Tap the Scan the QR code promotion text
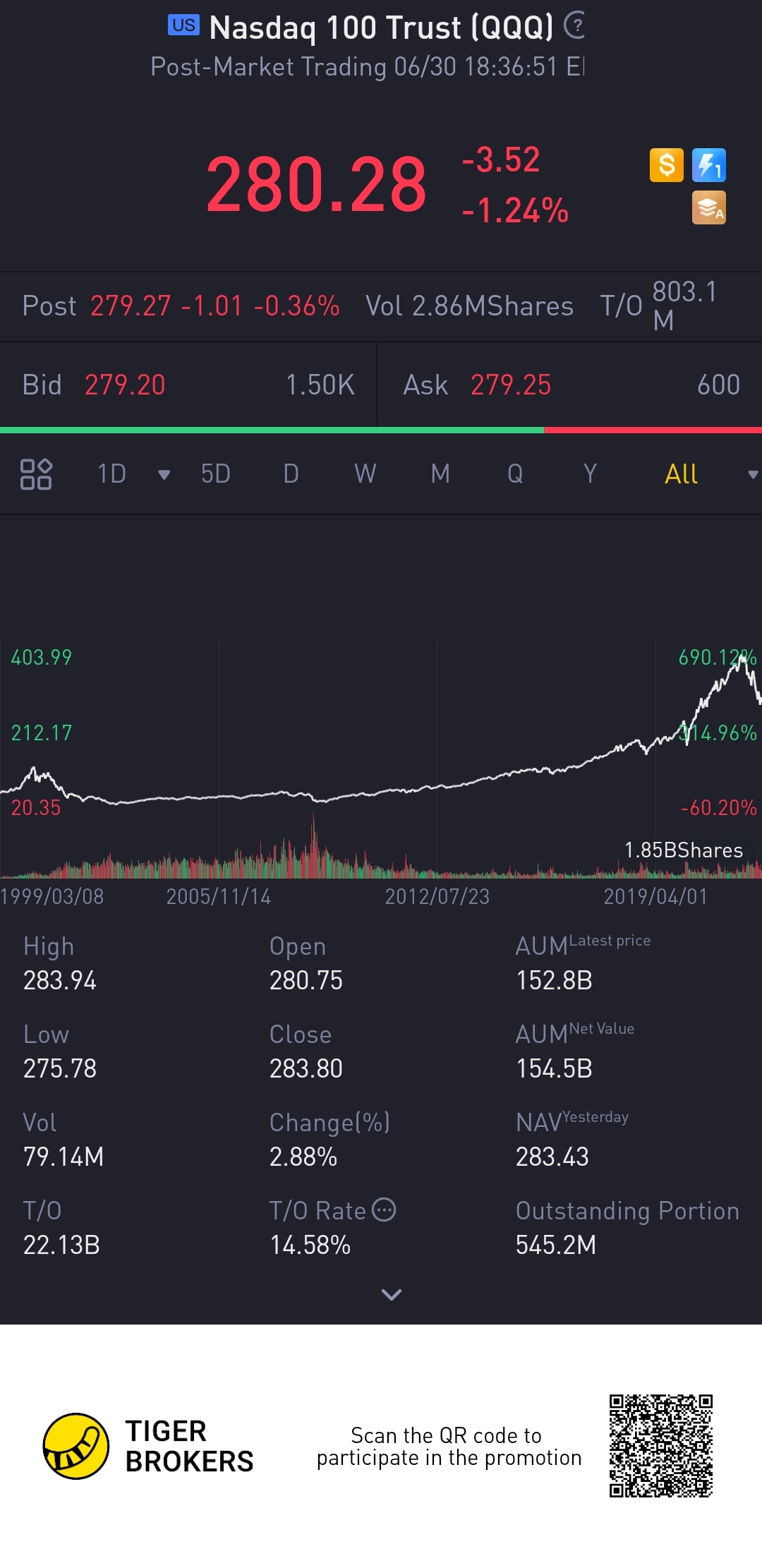762x1568 pixels. coord(449,1447)
